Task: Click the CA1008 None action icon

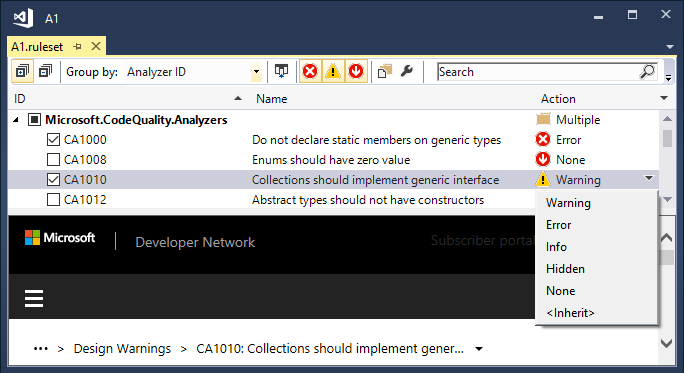Action: (x=543, y=159)
